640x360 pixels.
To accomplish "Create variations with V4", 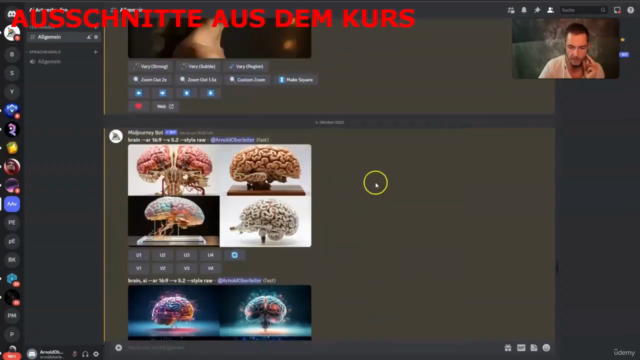I will click(x=211, y=268).
